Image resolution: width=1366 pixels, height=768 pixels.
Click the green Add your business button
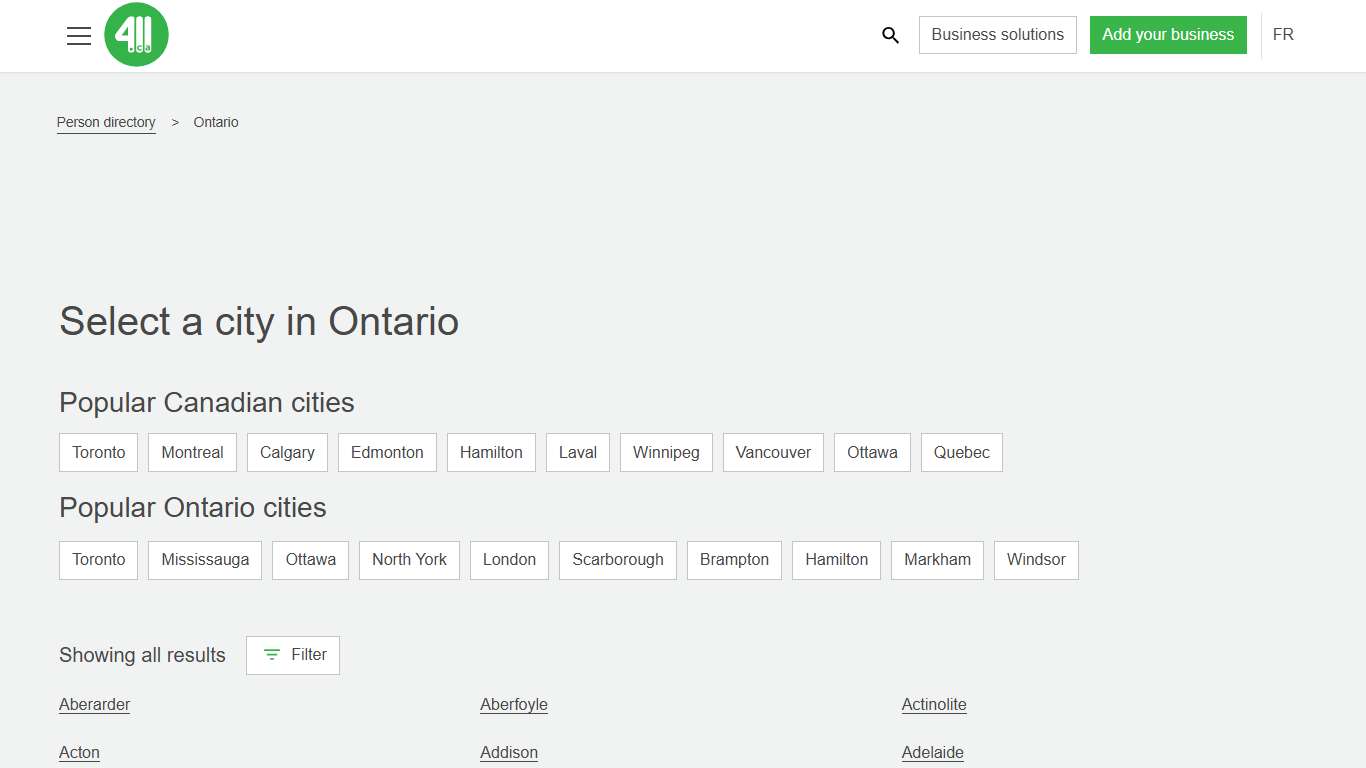pyautogui.click(x=1168, y=34)
